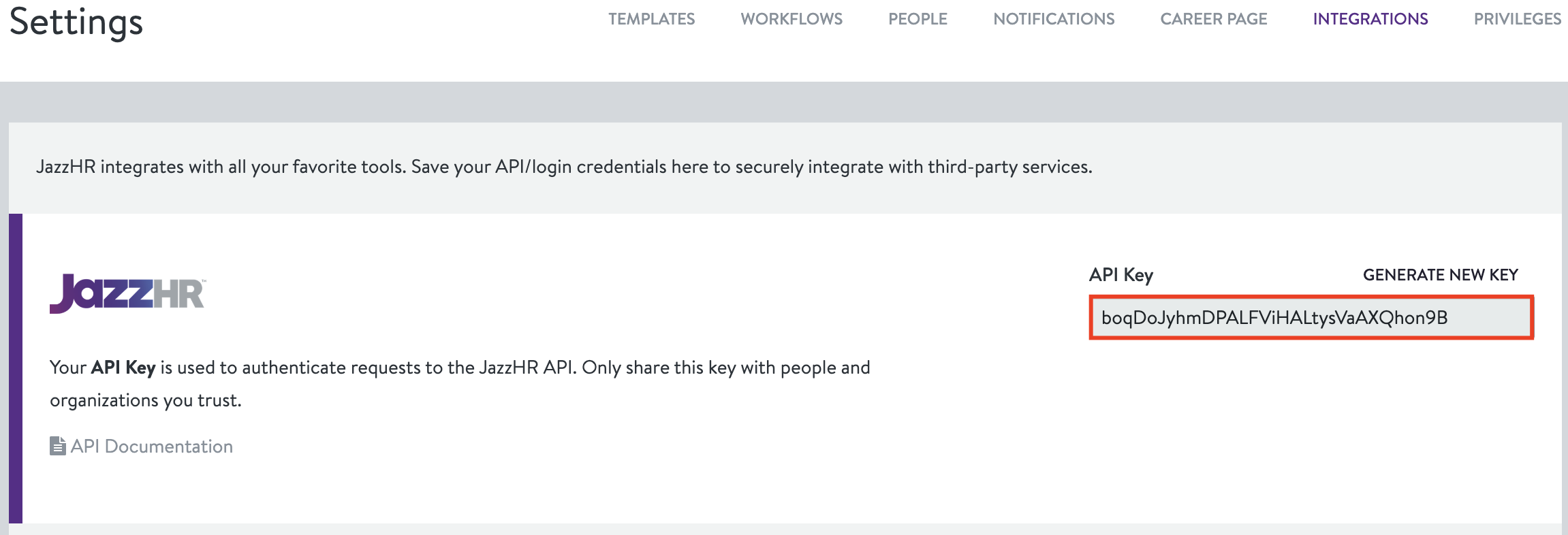This screenshot has height=535, width=1568.
Task: Switch to the Privileges tab
Action: (1517, 19)
